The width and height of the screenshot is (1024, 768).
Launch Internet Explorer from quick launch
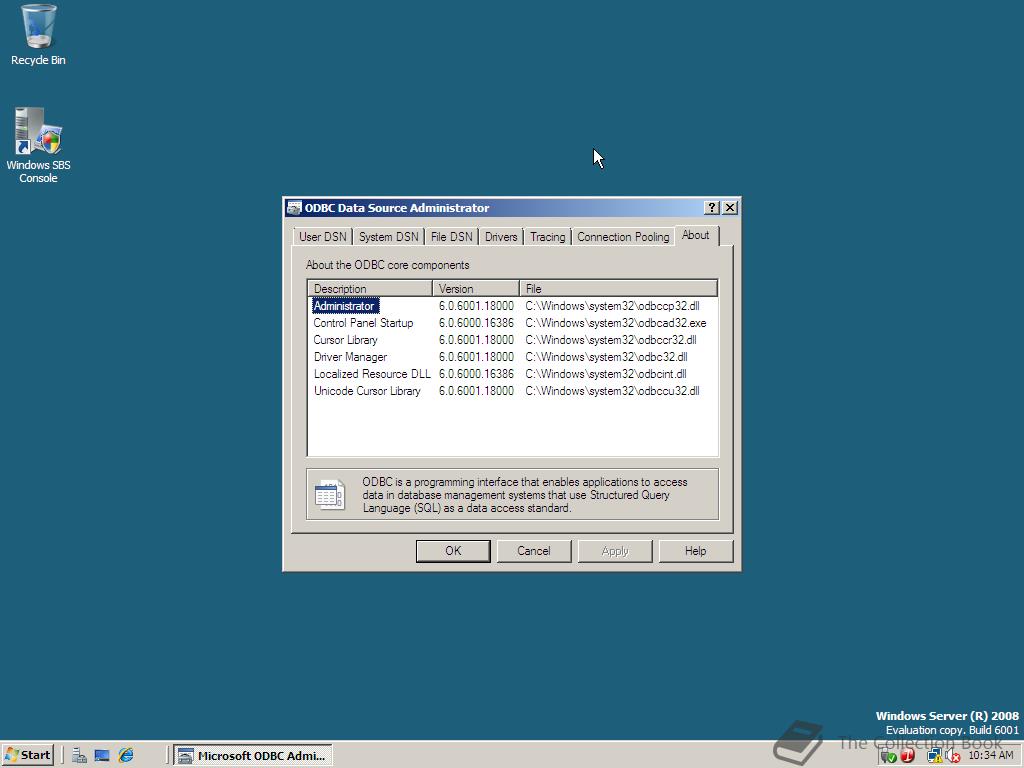pyautogui.click(x=125, y=756)
